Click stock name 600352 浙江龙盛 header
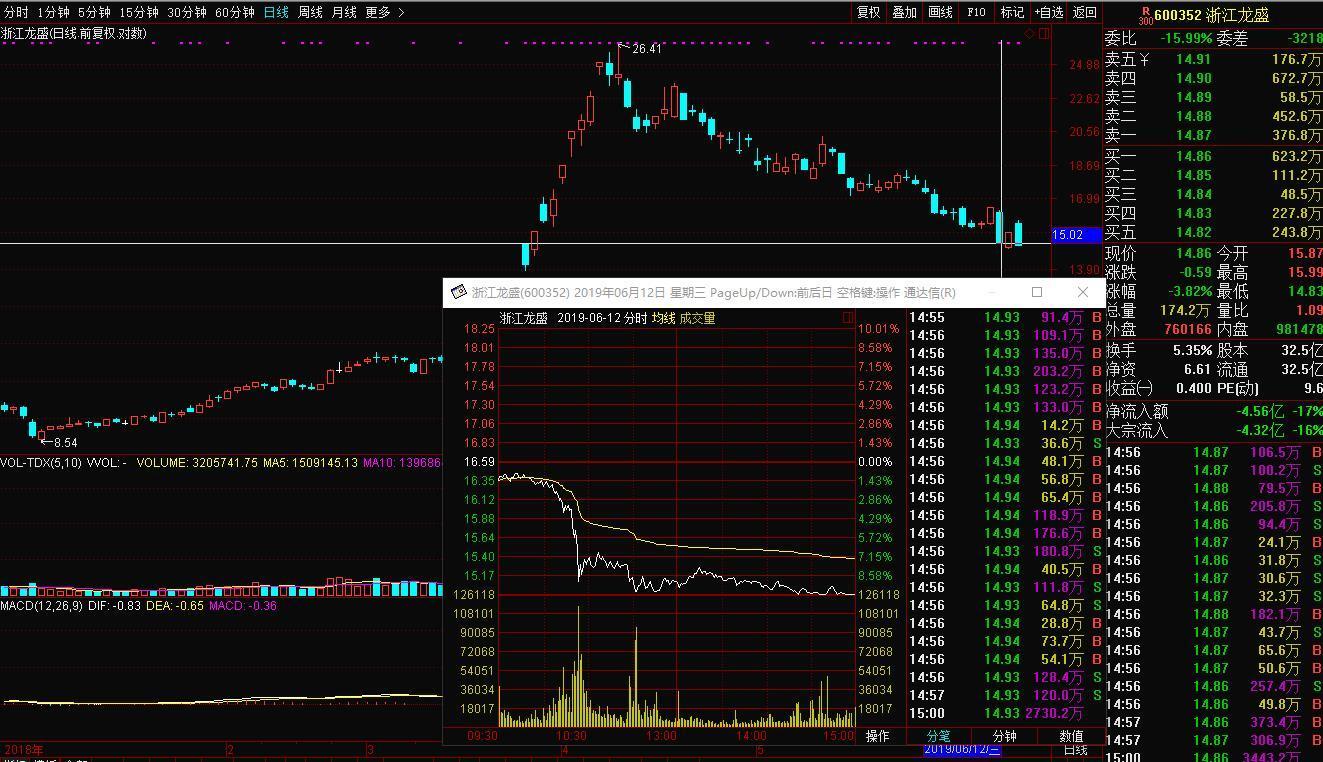1323x762 pixels. point(1211,15)
